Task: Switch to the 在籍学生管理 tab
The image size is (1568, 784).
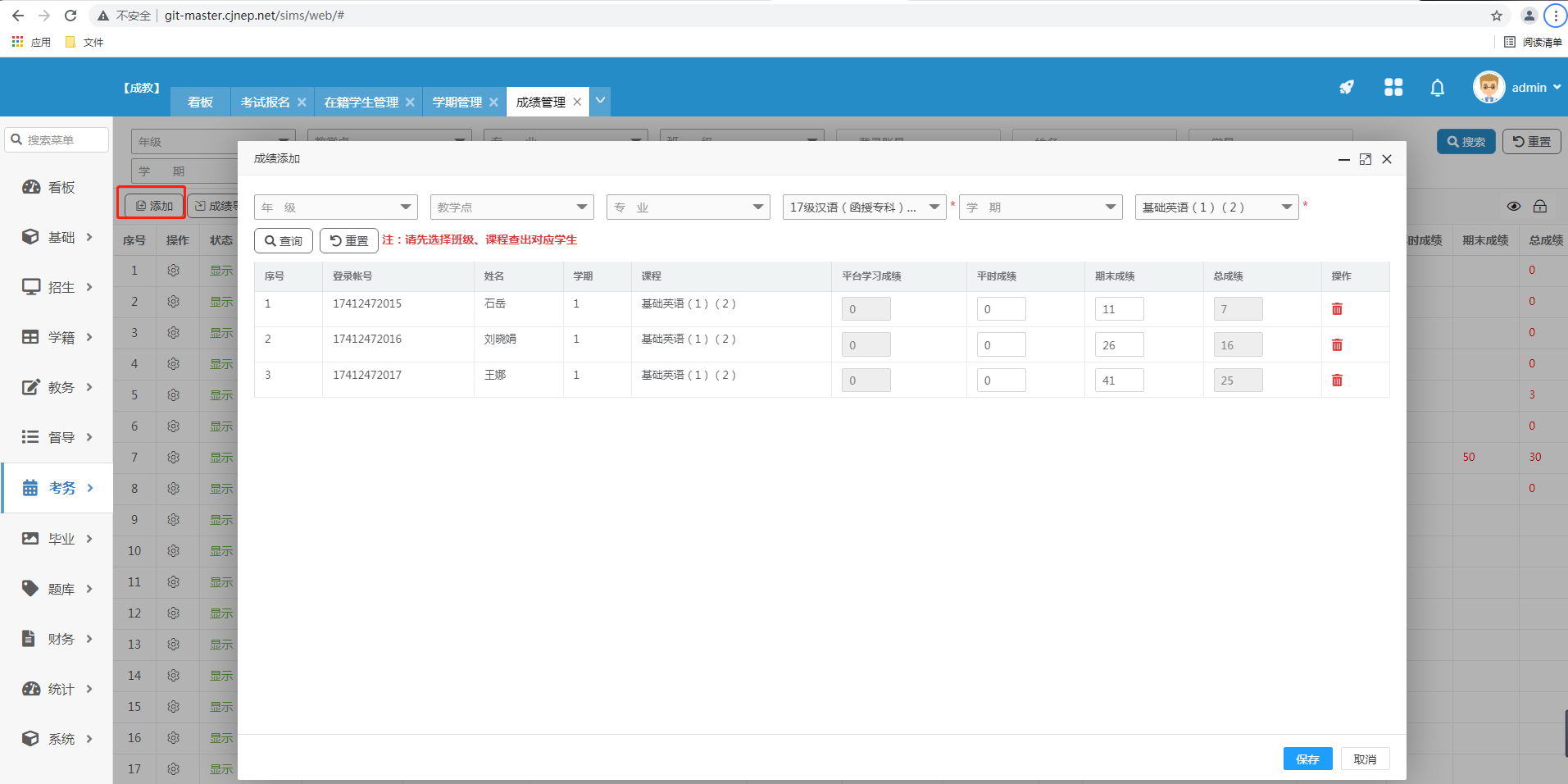Action: pyautogui.click(x=361, y=103)
